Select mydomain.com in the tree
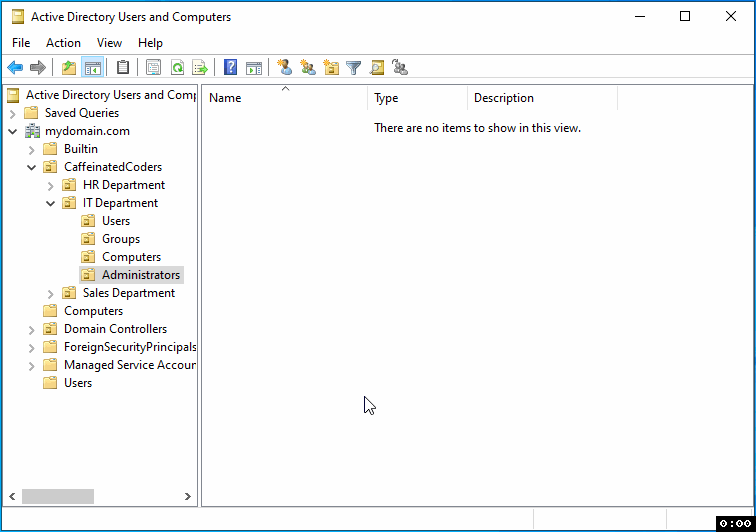 tap(87, 131)
